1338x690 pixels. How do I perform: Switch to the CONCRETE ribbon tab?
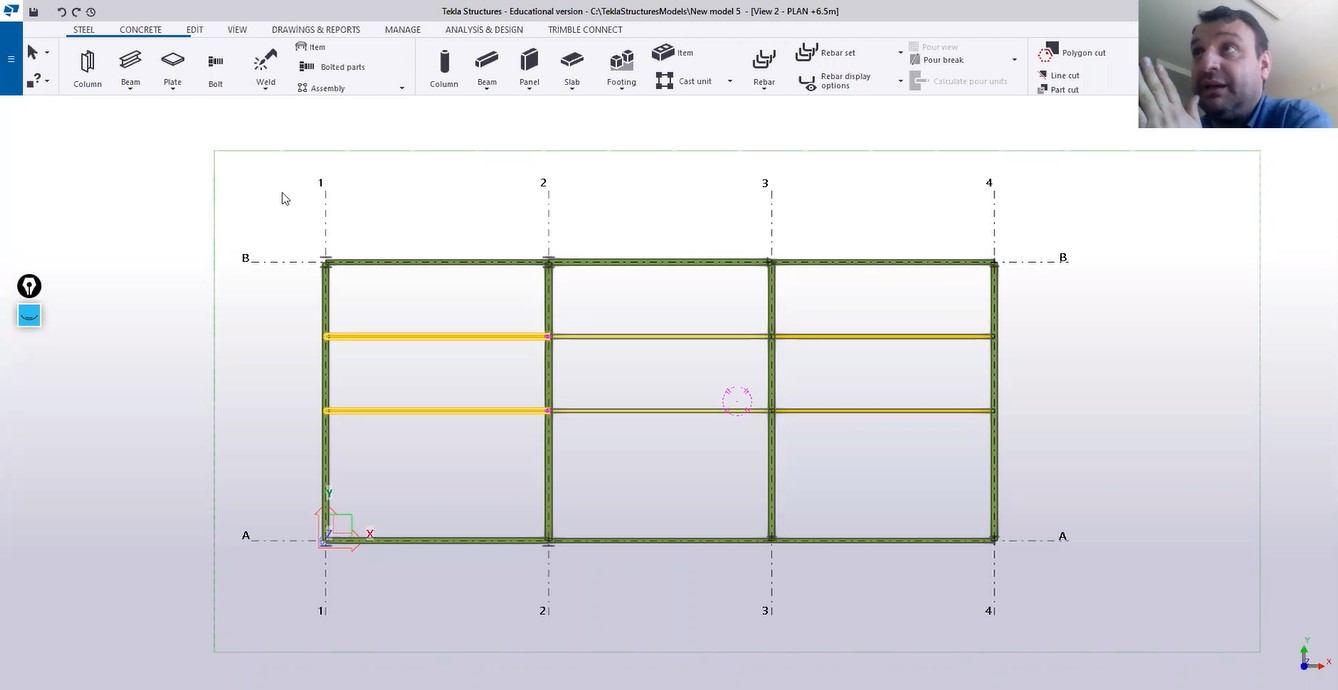[x=141, y=29]
